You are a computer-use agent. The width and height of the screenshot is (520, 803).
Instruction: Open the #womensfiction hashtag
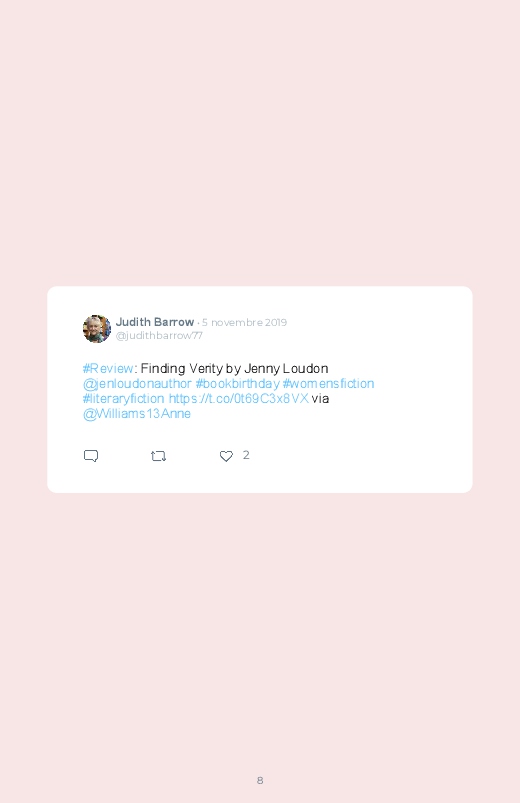328,384
